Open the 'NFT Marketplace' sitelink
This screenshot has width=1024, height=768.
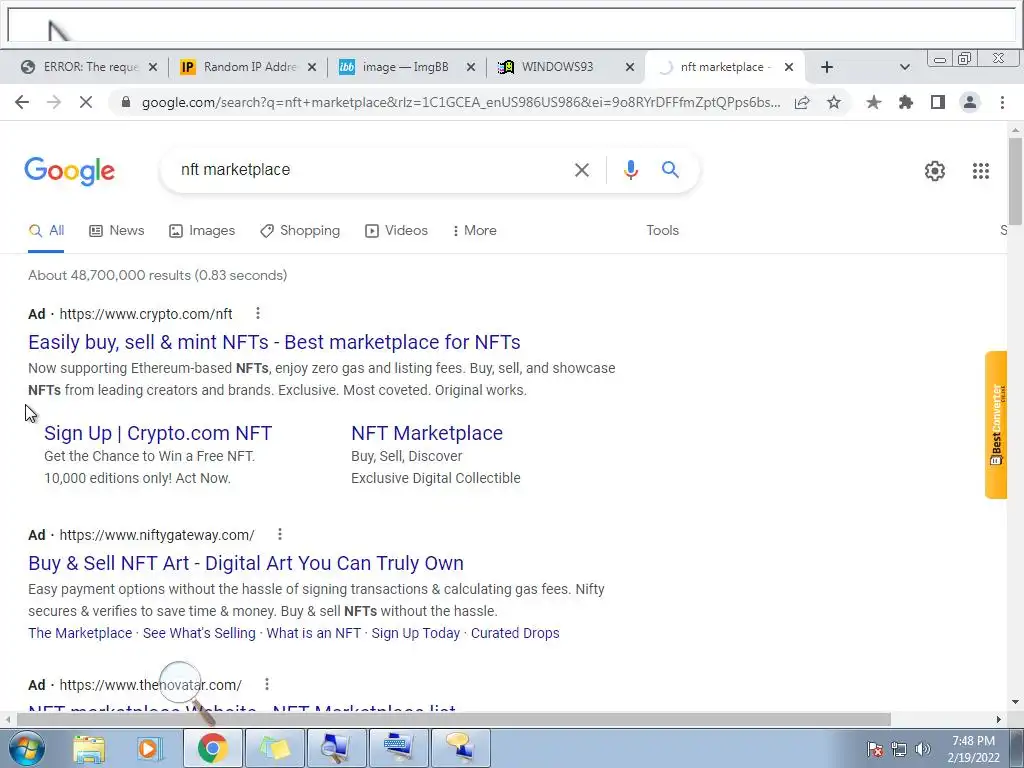(x=427, y=433)
